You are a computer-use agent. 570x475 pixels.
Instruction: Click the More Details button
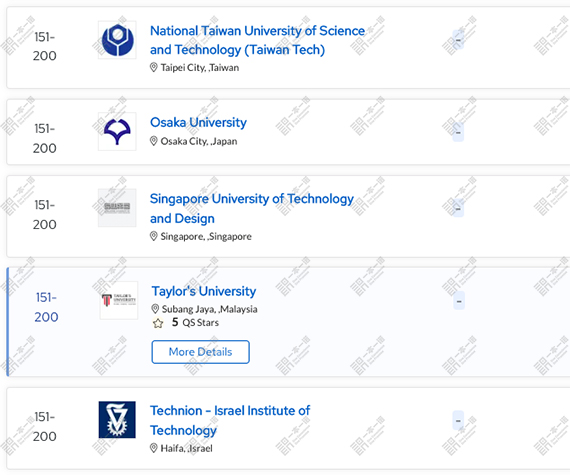point(201,352)
